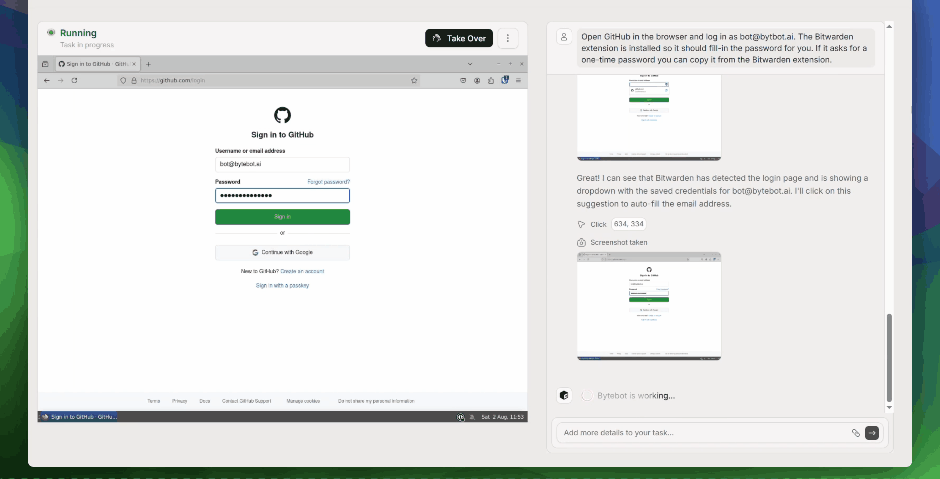Screen dimensions: 940x479
Task: Click Manage cookies footer link
Action: tap(303, 401)
